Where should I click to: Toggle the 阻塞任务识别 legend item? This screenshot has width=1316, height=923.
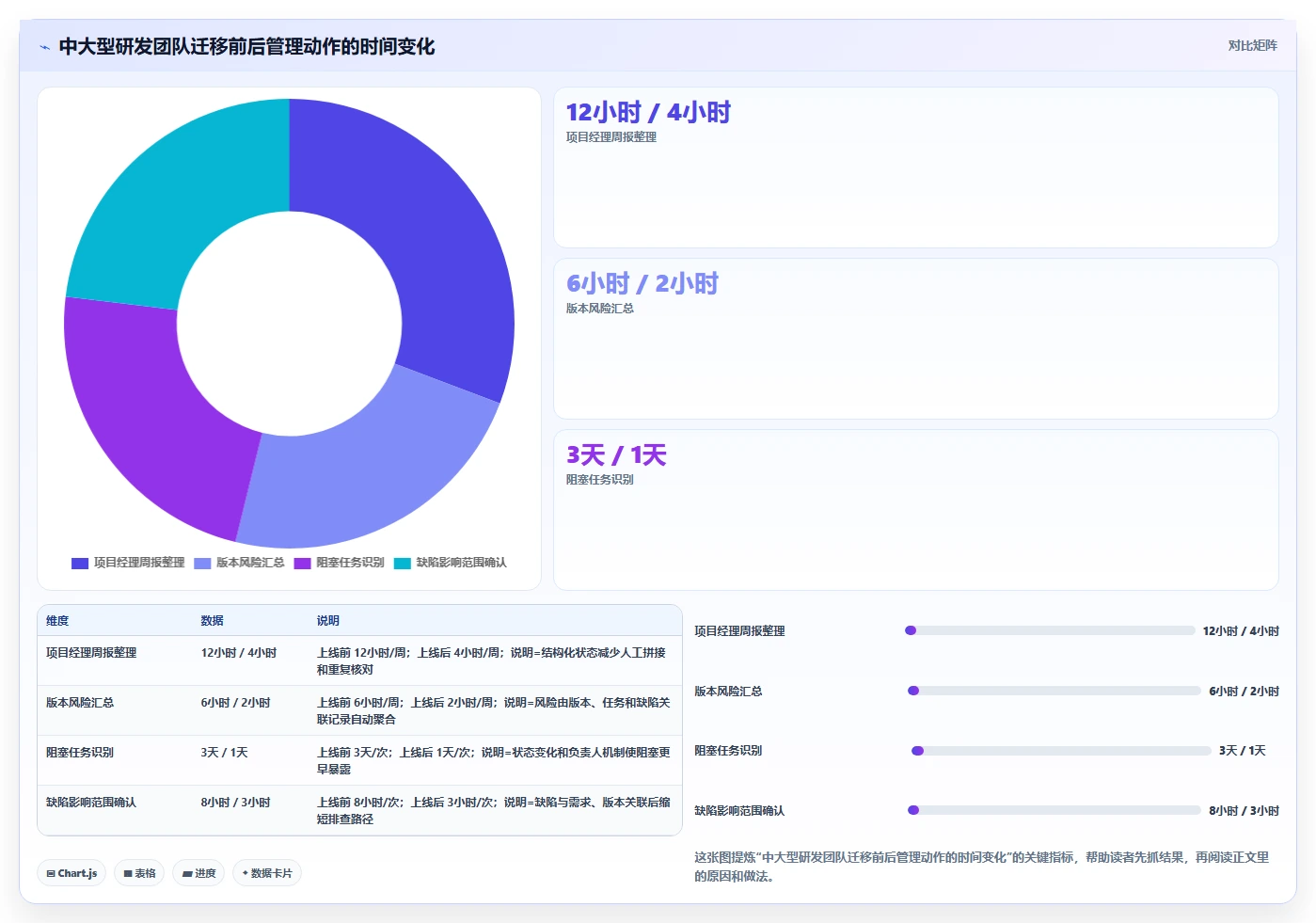[x=339, y=563]
